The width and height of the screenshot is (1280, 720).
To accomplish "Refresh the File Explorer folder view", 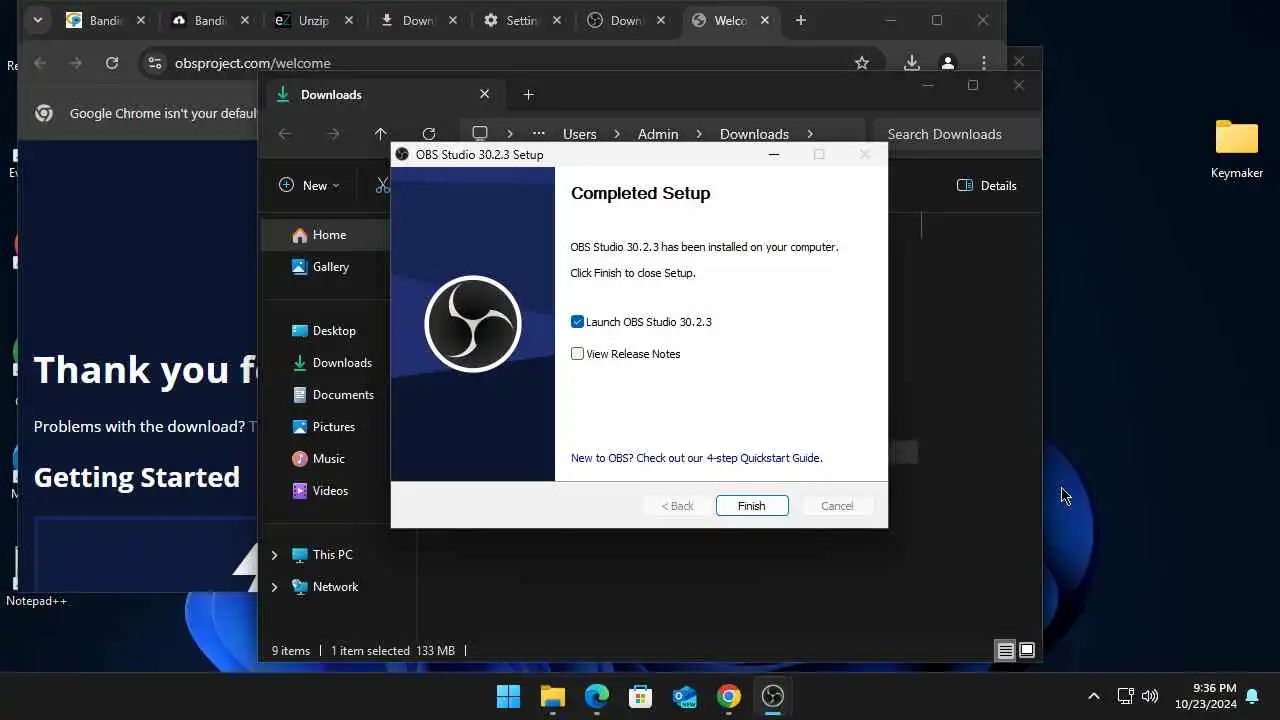I will click(429, 134).
